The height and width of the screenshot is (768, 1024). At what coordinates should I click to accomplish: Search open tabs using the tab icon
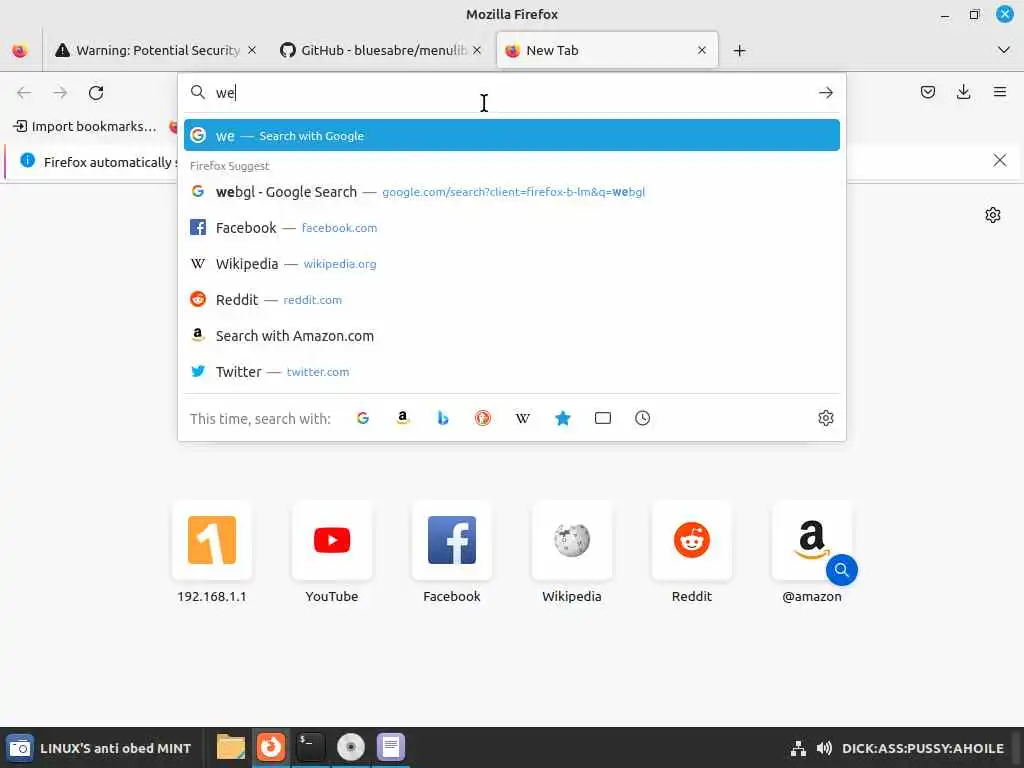pos(603,418)
